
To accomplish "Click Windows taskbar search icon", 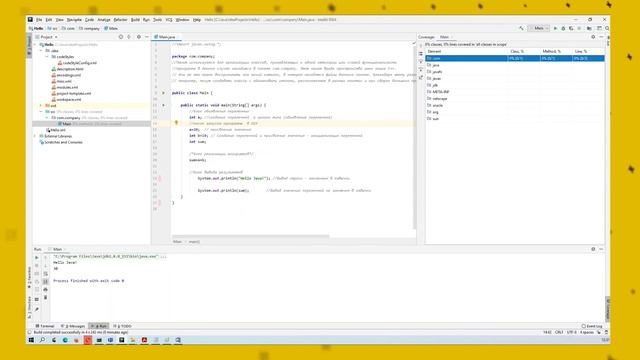I will point(42,340).
